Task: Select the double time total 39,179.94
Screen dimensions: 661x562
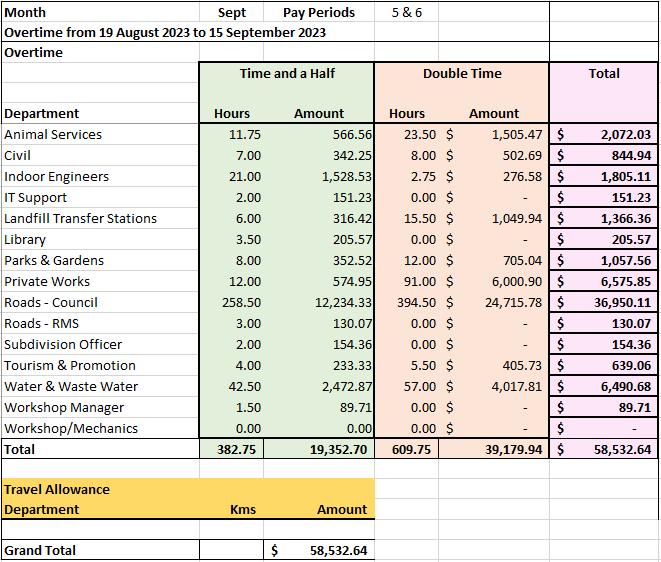Action: pyautogui.click(x=494, y=449)
